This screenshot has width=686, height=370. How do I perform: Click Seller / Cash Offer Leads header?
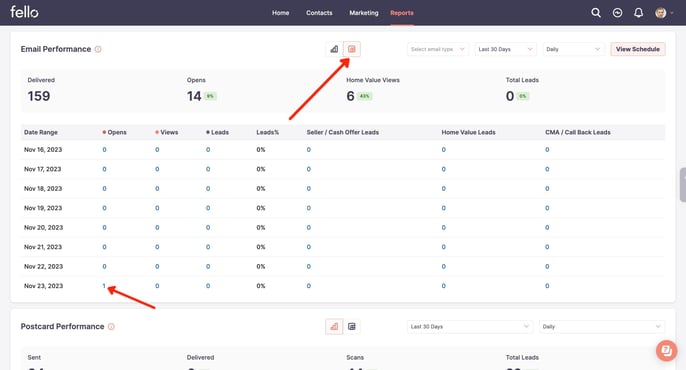click(343, 132)
